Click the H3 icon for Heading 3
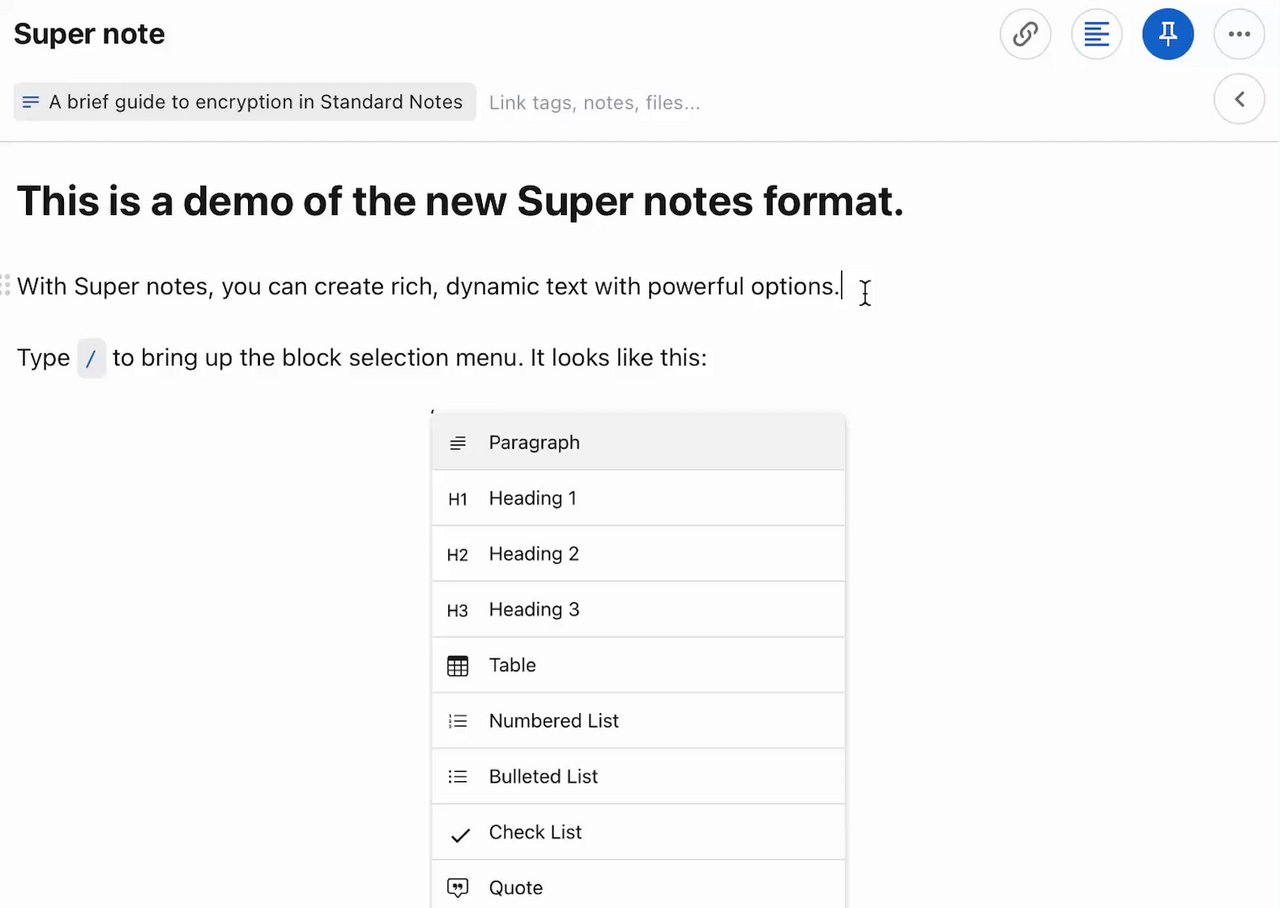The width and height of the screenshot is (1280, 908). click(457, 611)
